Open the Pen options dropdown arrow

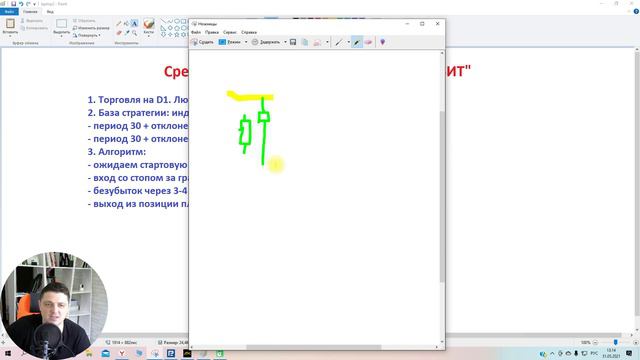pyautogui.click(x=348, y=42)
